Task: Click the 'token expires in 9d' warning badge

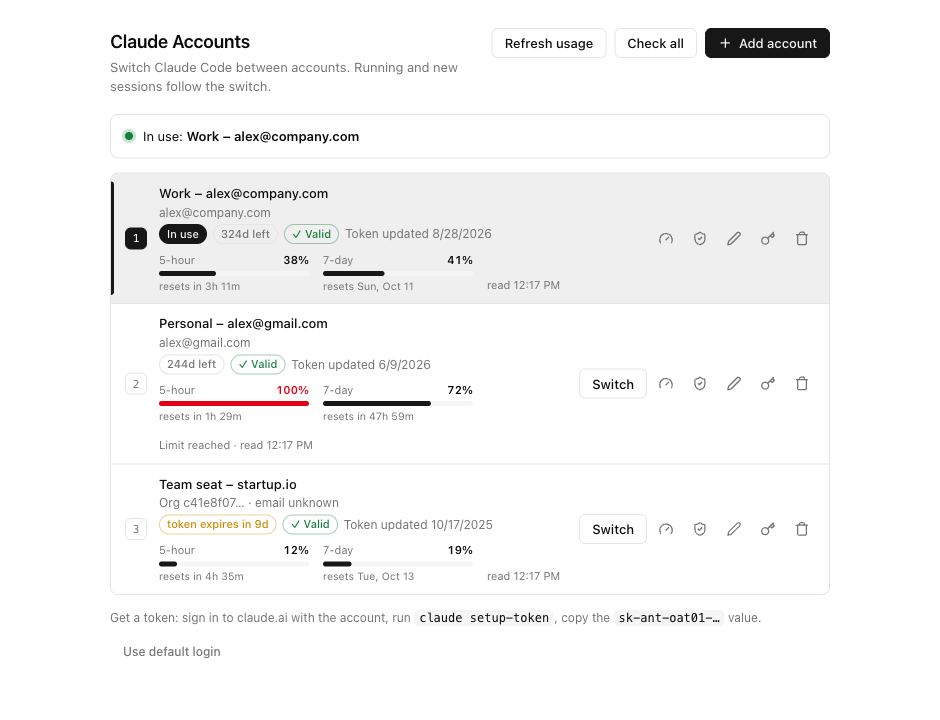Action: tap(218, 524)
